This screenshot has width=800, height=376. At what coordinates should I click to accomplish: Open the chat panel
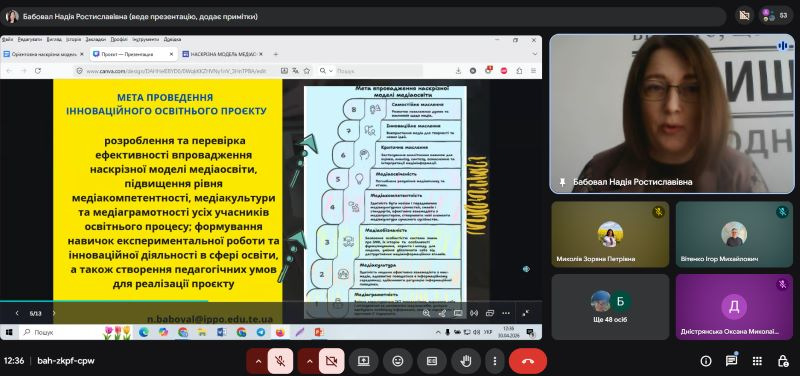731,361
